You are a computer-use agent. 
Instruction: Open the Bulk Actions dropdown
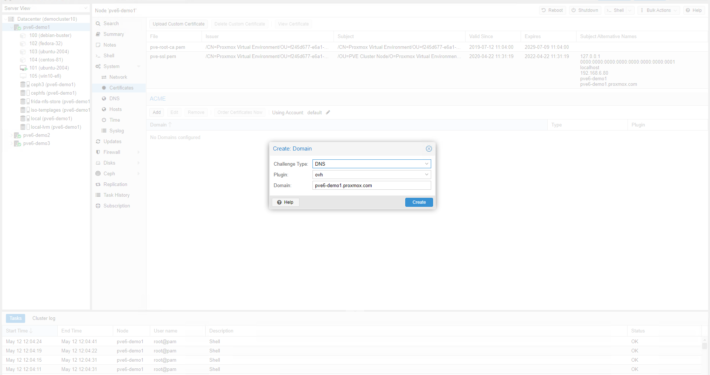(675, 10)
